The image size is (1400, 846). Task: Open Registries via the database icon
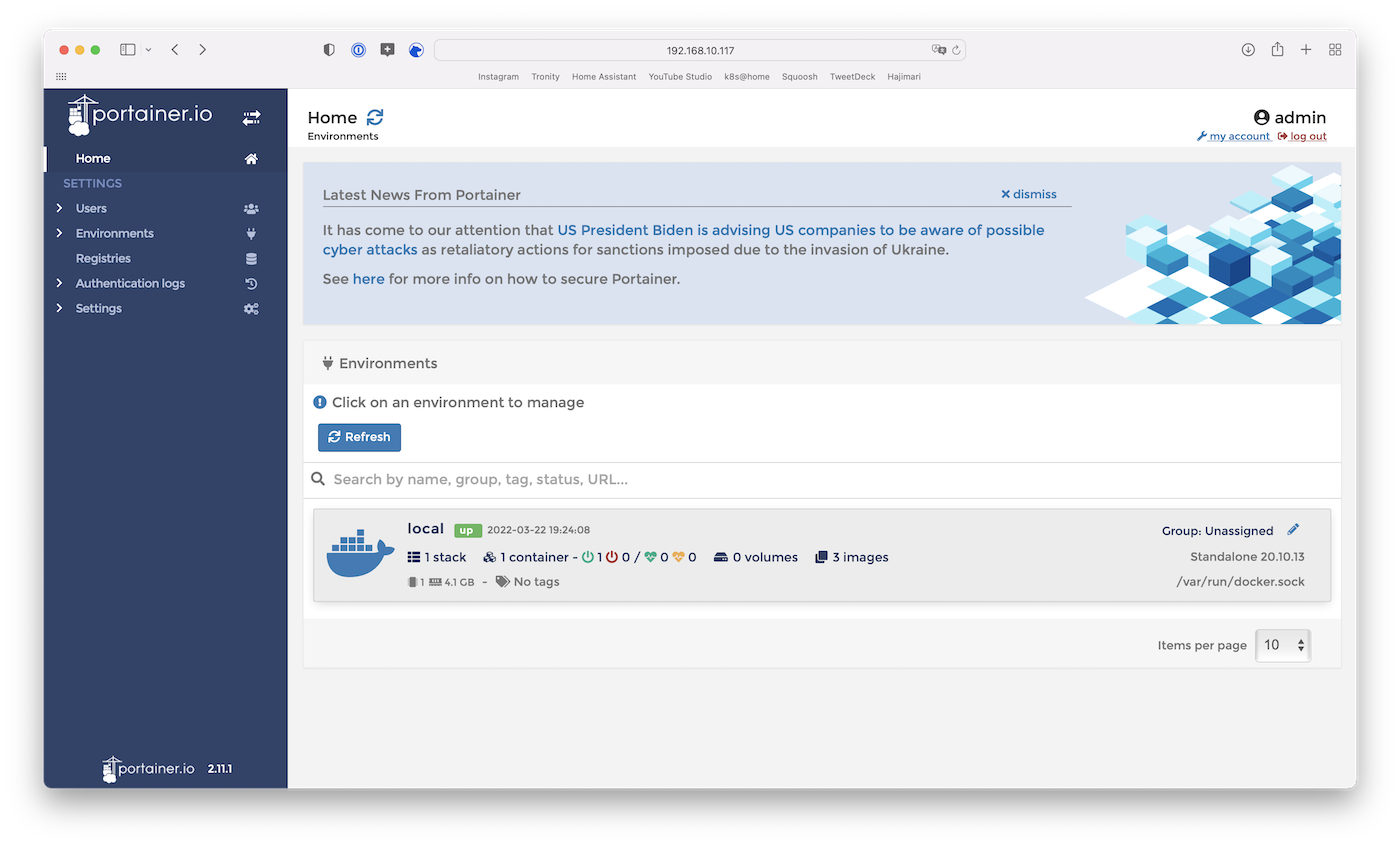click(x=251, y=258)
